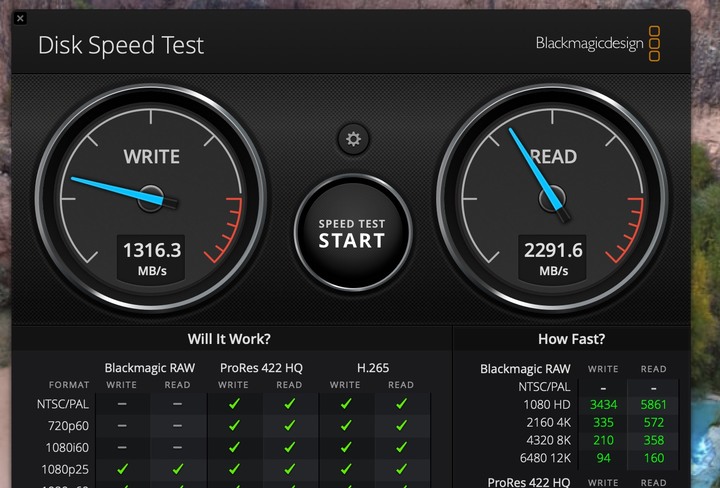Click 720p60 H.265 read checkmark
720x488 pixels.
401,425
